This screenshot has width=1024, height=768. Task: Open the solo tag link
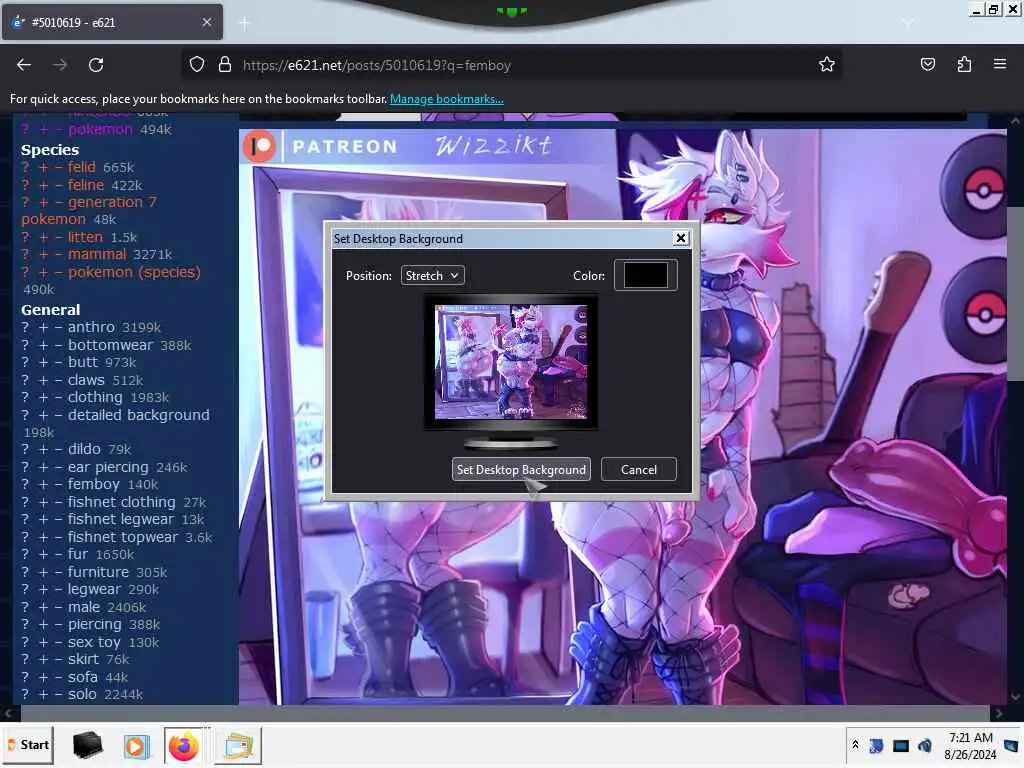pyautogui.click(x=82, y=694)
